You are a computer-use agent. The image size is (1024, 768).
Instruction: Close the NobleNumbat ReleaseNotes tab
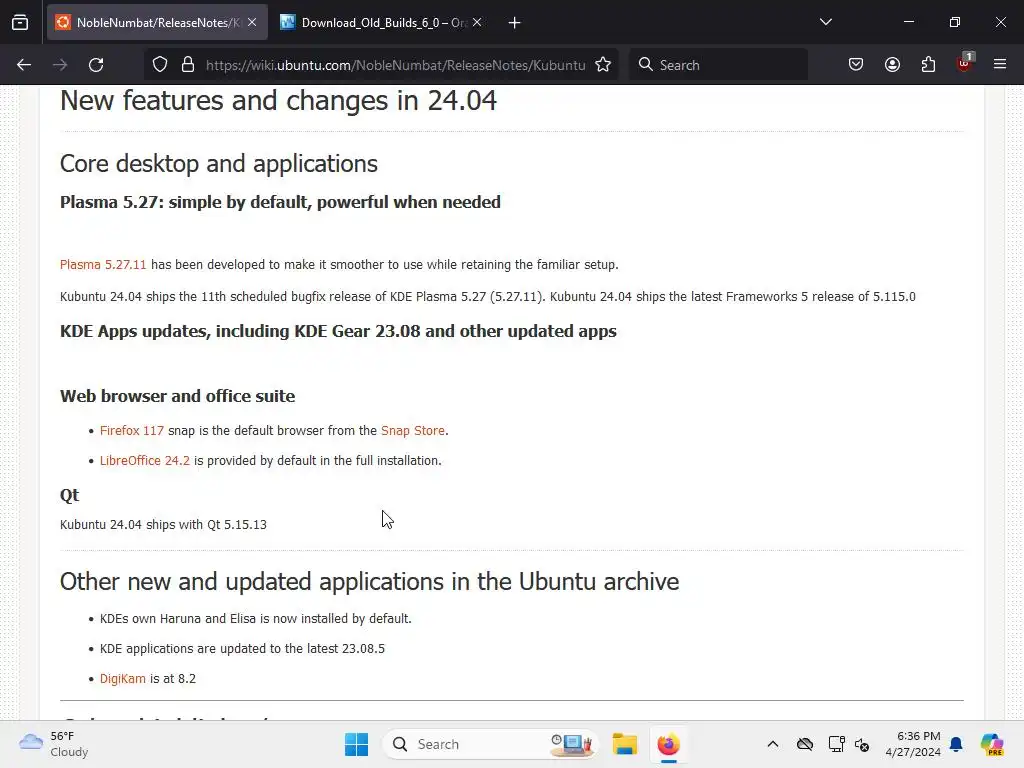click(252, 22)
